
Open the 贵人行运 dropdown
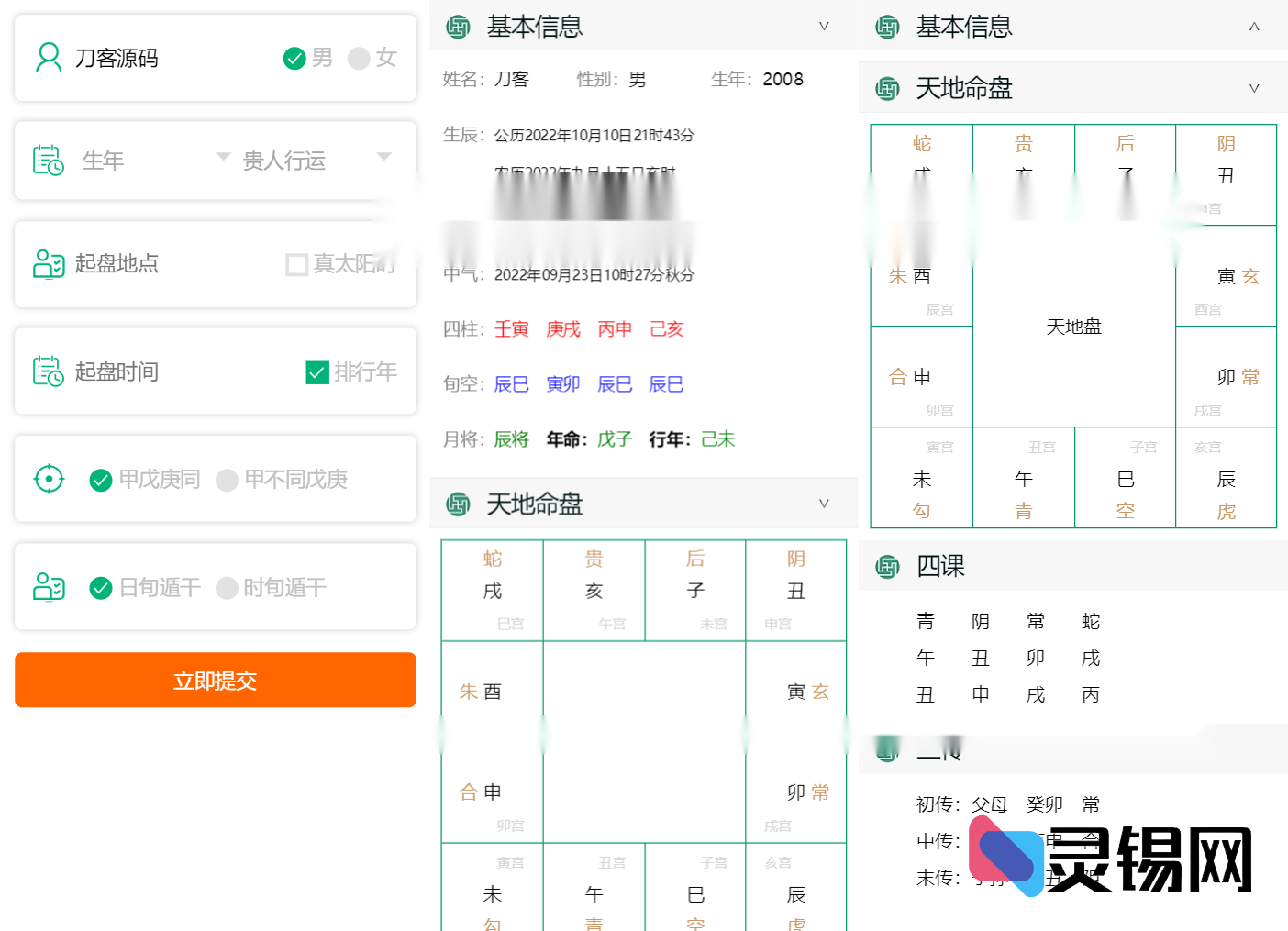383,158
